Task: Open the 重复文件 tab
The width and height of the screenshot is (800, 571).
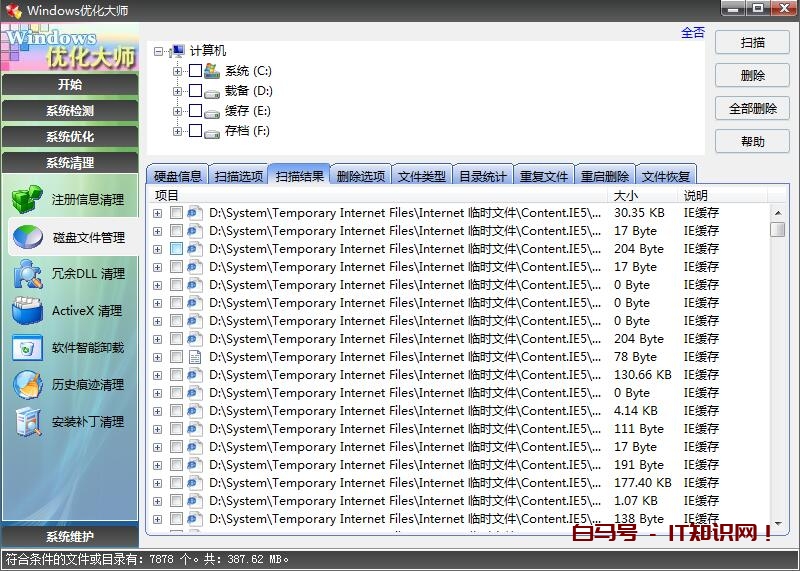Action: click(544, 176)
